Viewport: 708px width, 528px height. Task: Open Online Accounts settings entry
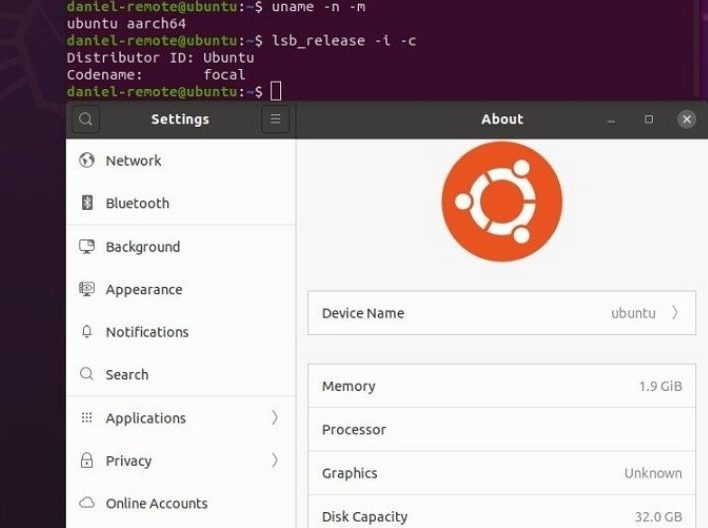(x=181, y=503)
